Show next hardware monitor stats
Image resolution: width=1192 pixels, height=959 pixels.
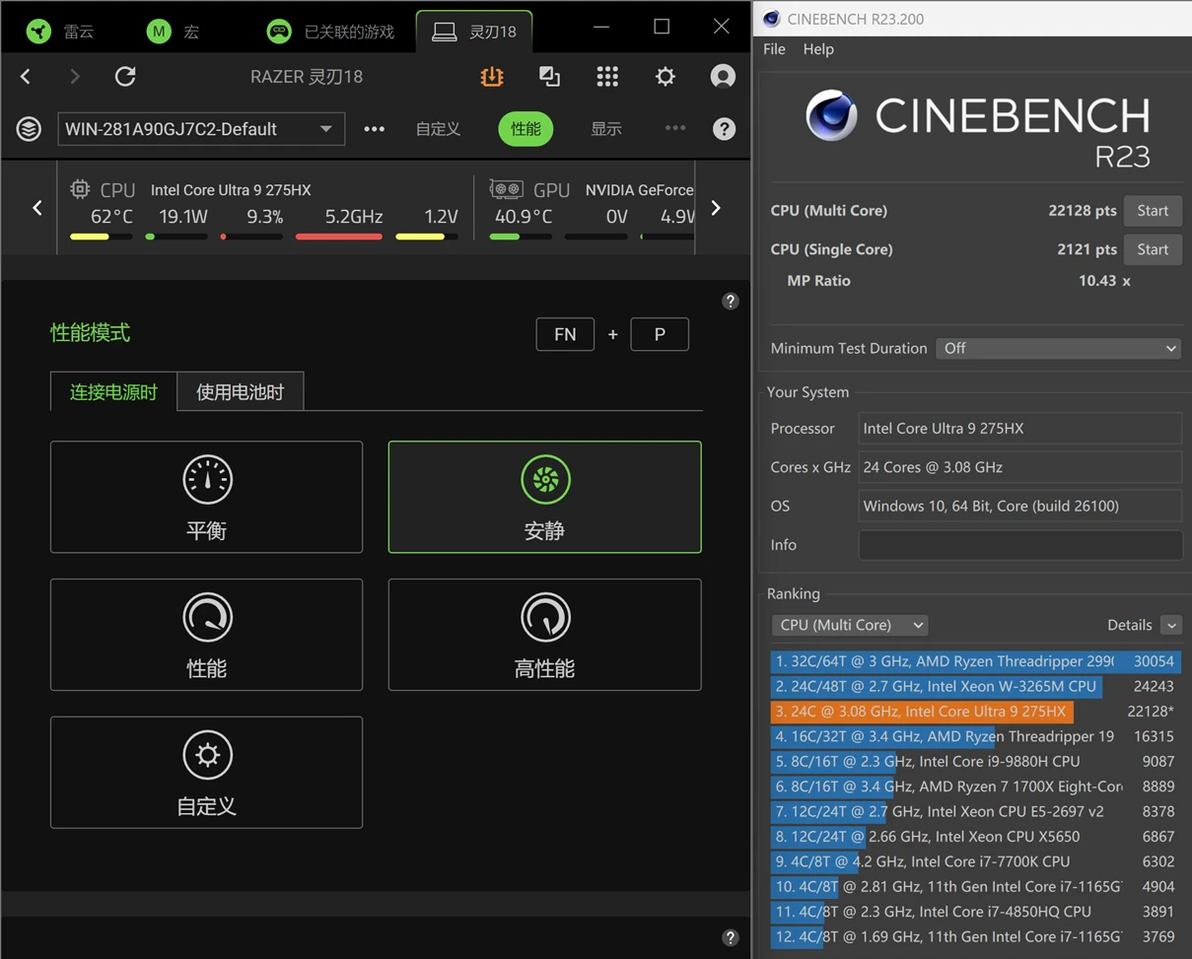715,207
